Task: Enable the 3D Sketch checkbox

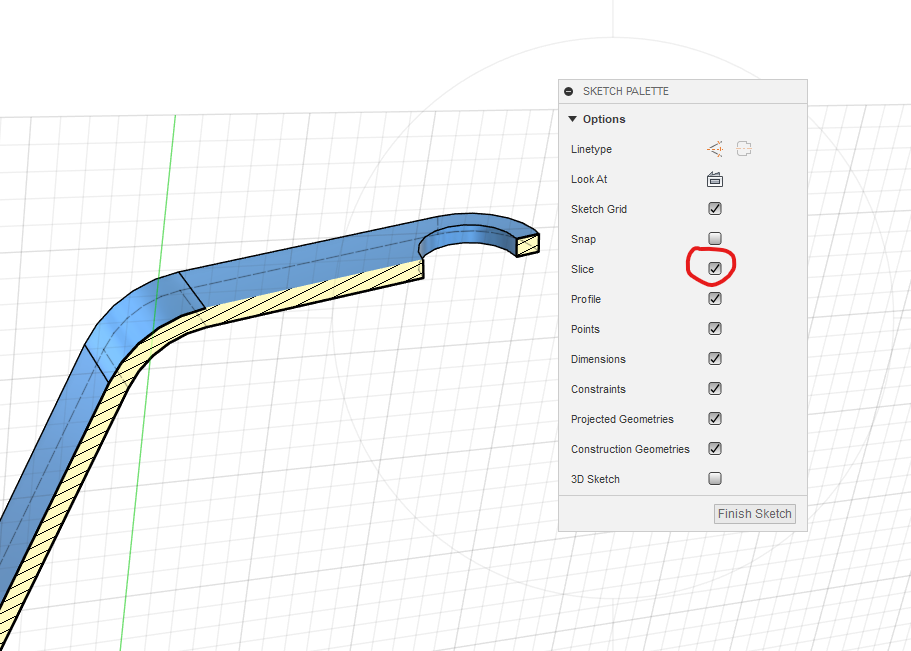Action: [x=715, y=479]
